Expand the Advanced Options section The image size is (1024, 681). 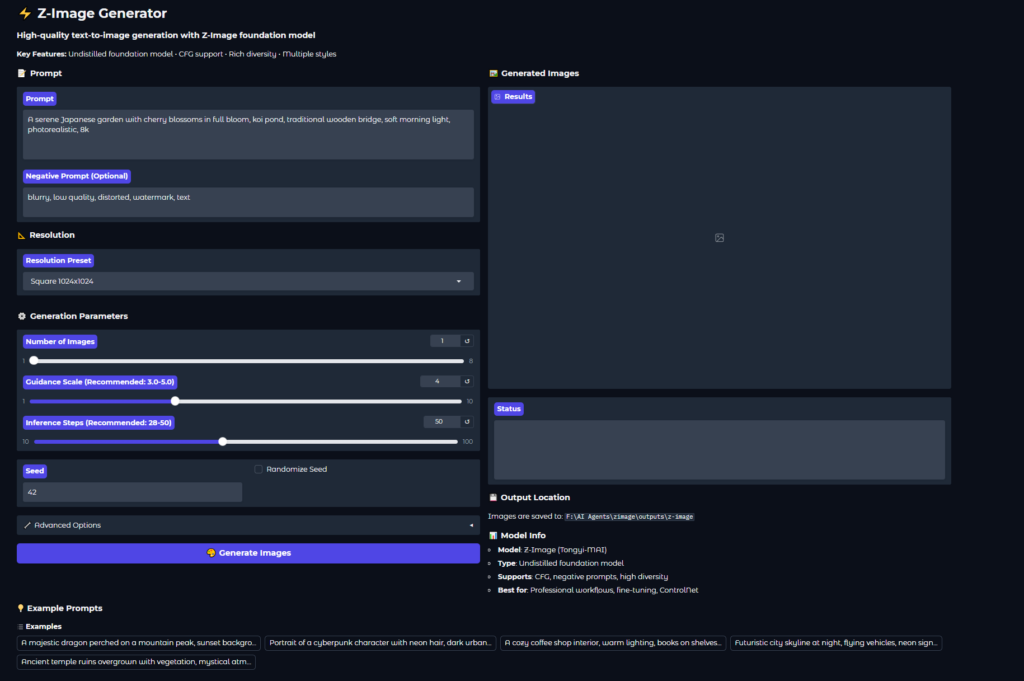point(248,525)
